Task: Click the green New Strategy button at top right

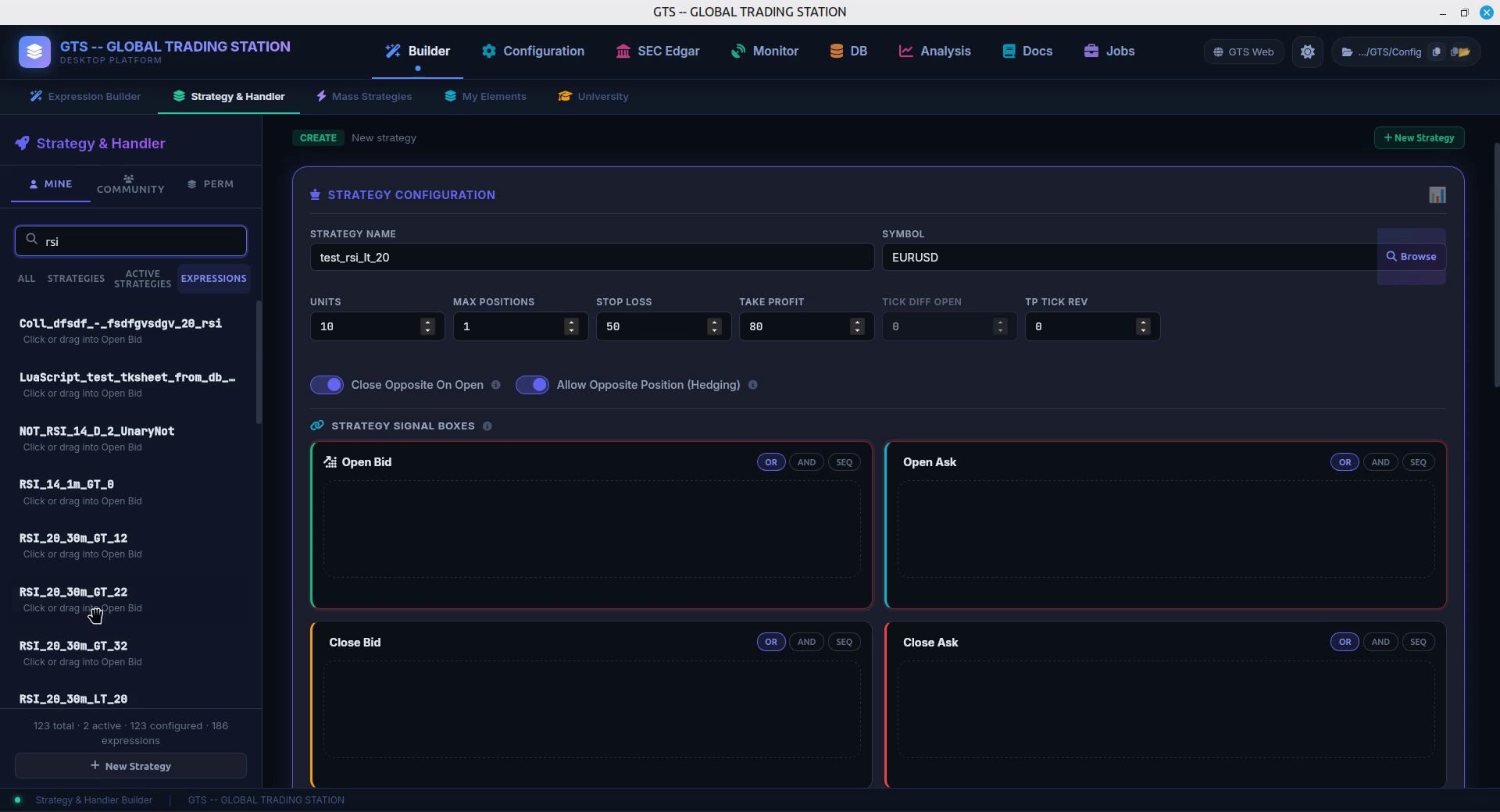Action: (1419, 138)
